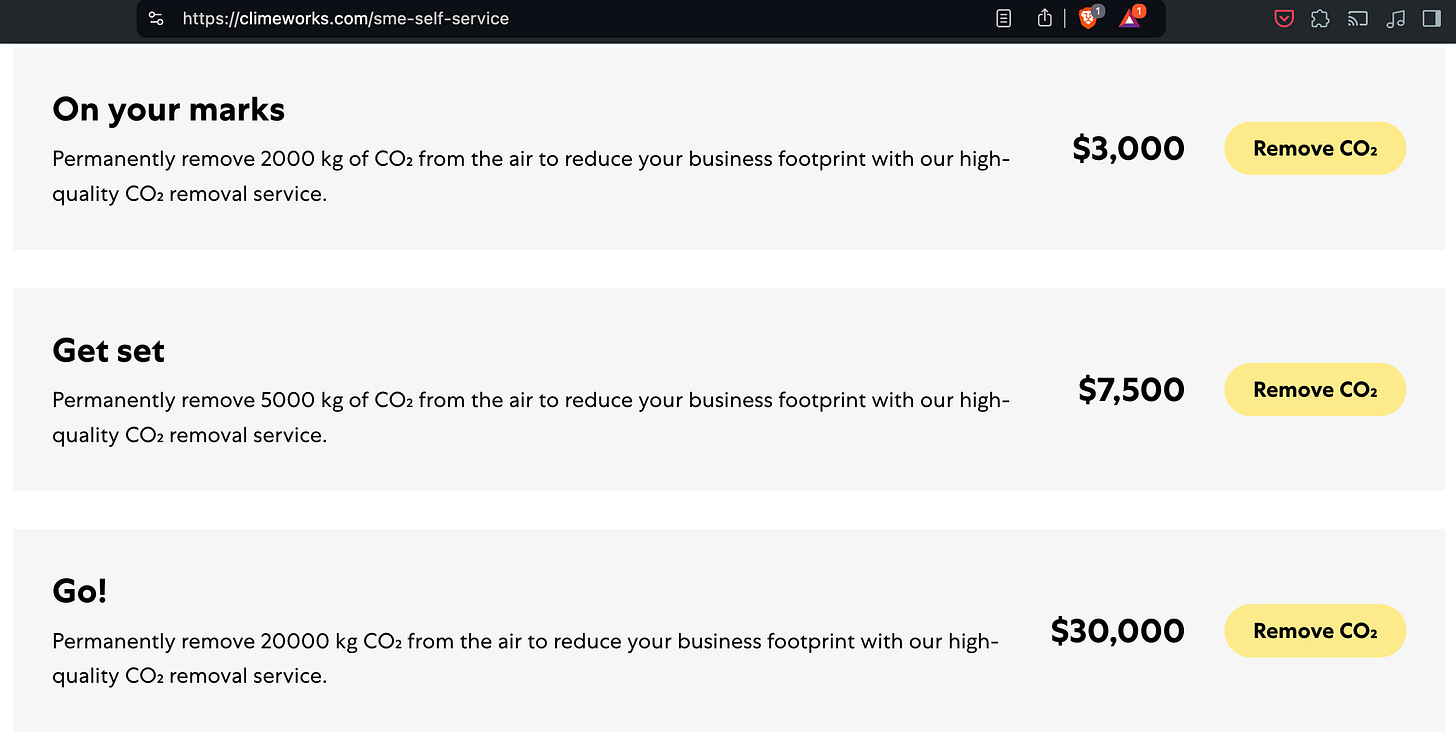The width and height of the screenshot is (1456, 744).
Task: Open site settings icon left of URL
Action: tap(155, 18)
